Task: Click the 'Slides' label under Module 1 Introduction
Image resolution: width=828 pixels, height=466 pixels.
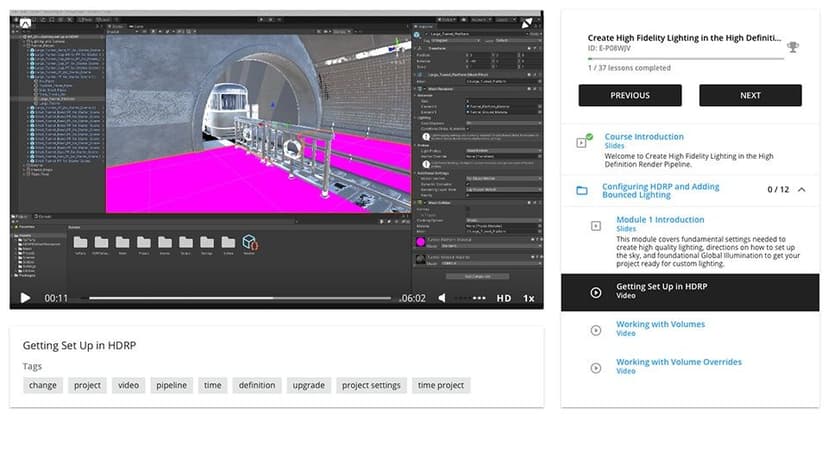Action: (626, 229)
